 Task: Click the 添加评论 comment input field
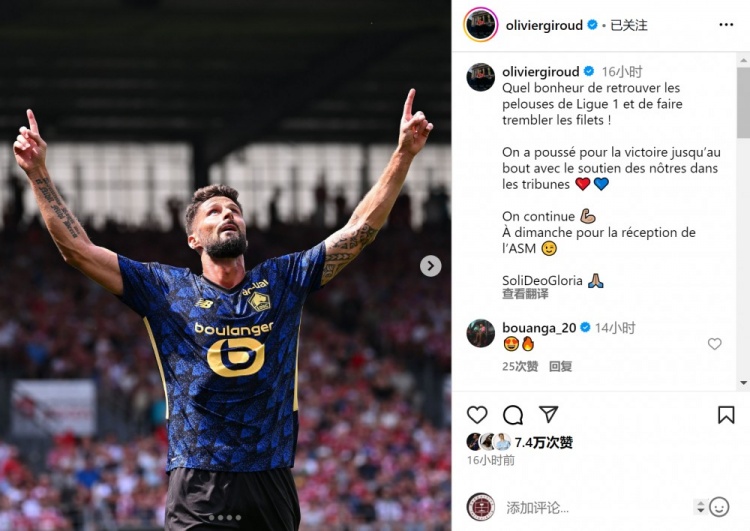tap(596, 507)
